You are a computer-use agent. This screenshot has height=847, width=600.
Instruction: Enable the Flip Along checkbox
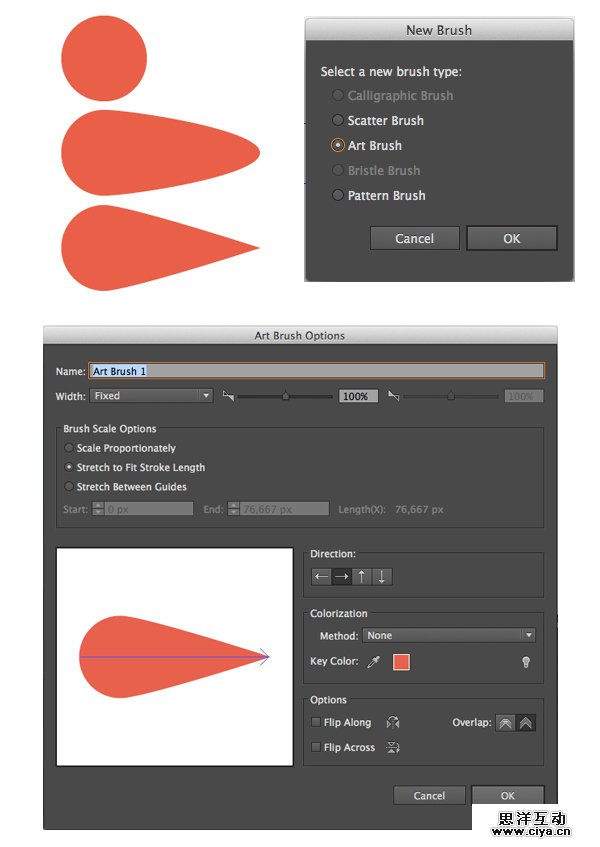click(316, 722)
